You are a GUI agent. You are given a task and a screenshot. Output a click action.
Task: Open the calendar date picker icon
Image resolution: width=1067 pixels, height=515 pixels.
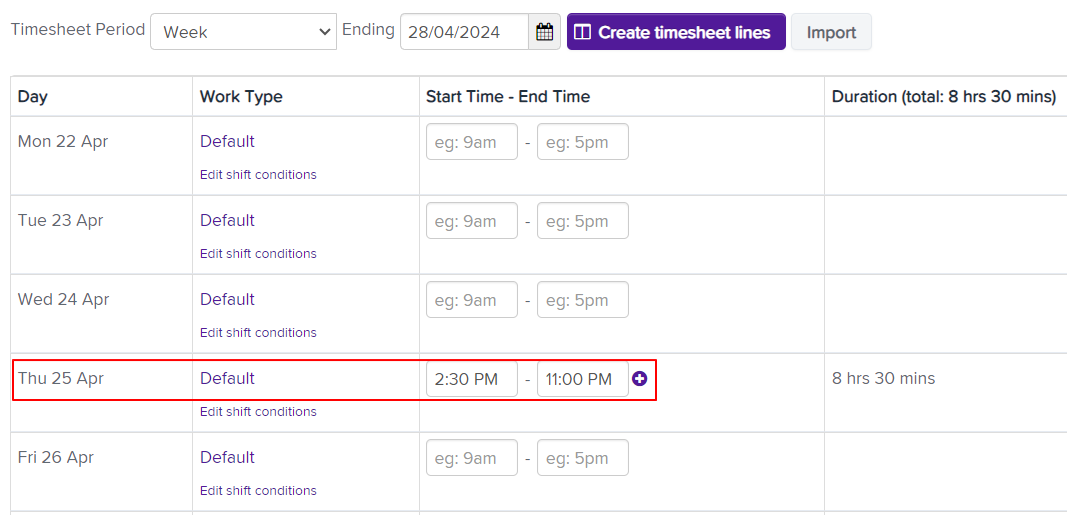point(544,32)
